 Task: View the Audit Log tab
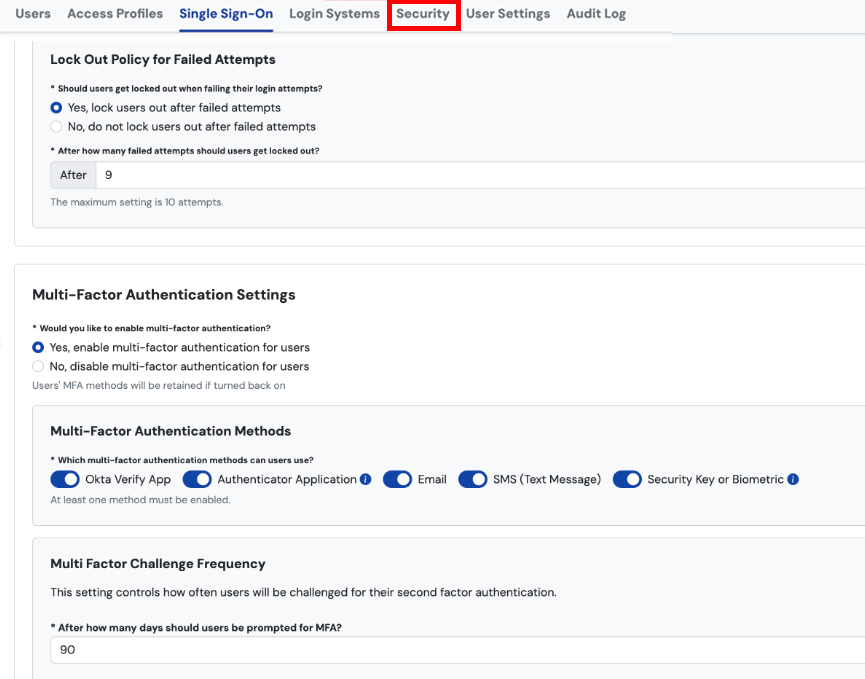[x=596, y=14]
